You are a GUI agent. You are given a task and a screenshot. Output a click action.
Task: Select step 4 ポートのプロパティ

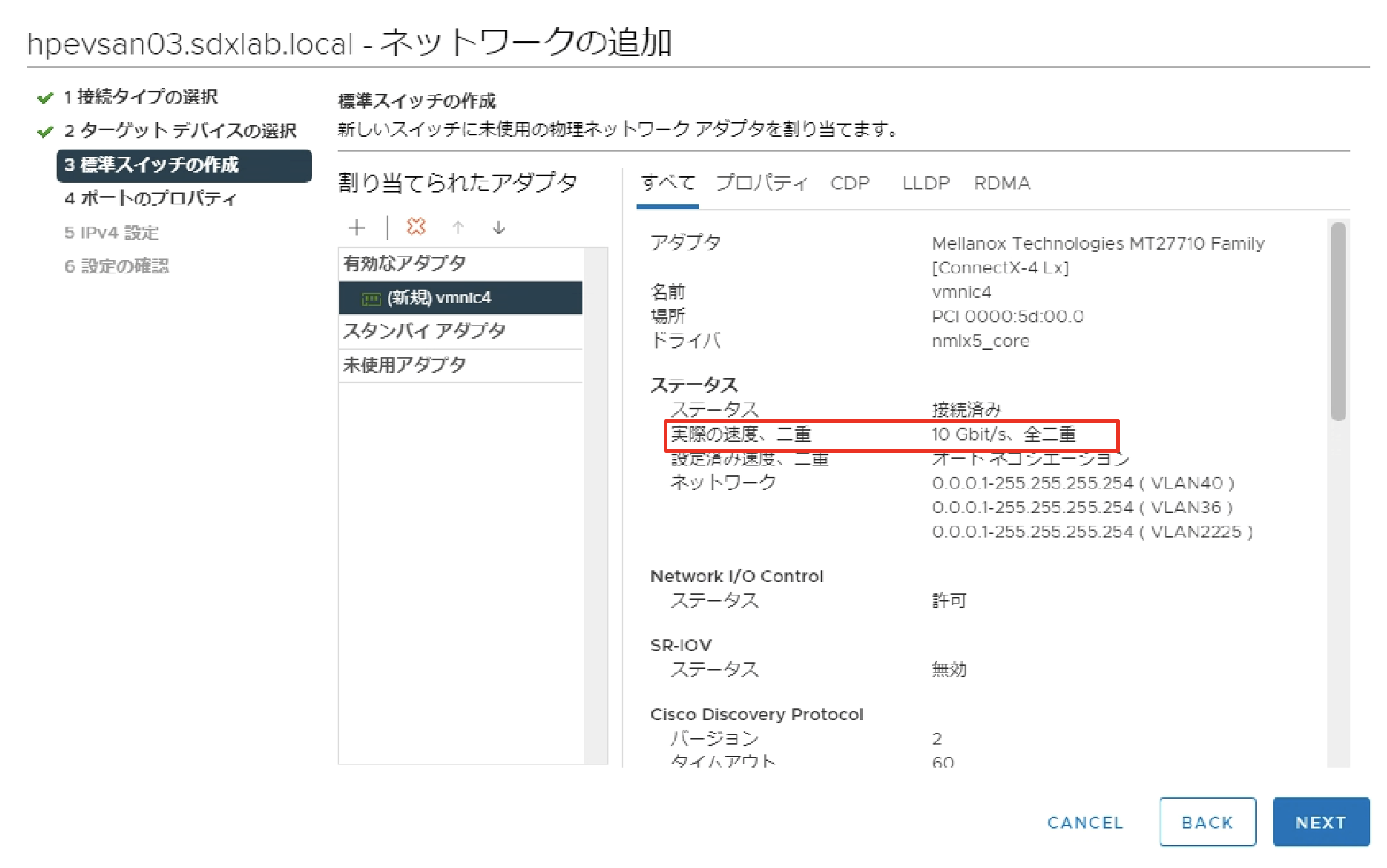(x=150, y=199)
